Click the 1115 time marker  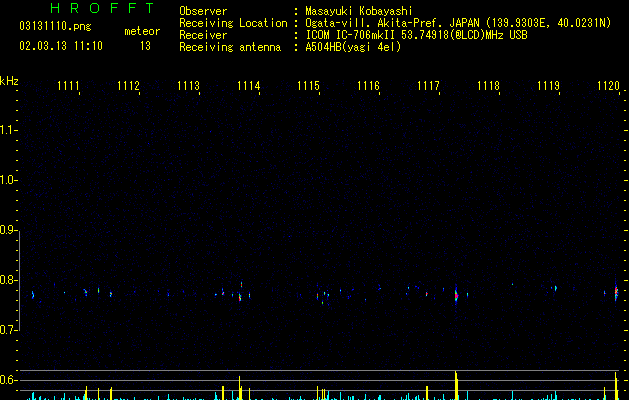[308, 86]
